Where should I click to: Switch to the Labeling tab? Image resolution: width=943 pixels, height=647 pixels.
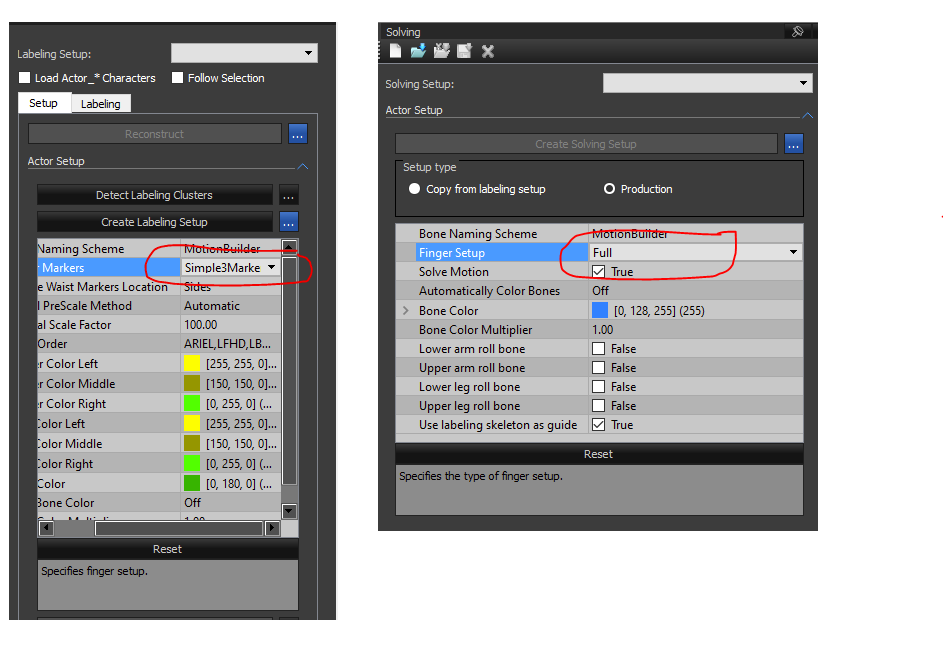(100, 104)
